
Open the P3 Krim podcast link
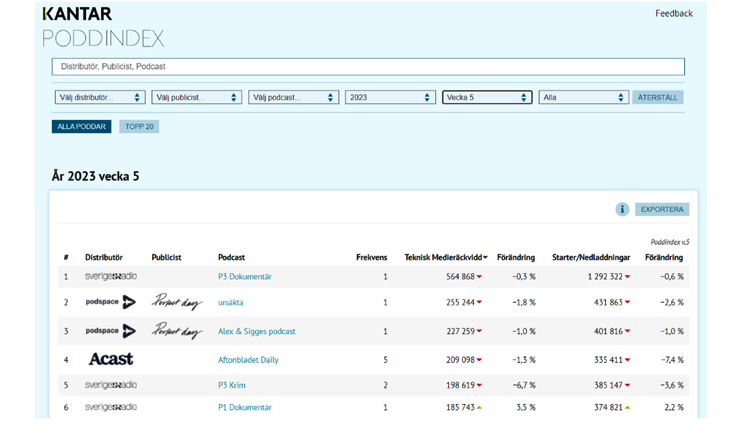[x=232, y=385]
